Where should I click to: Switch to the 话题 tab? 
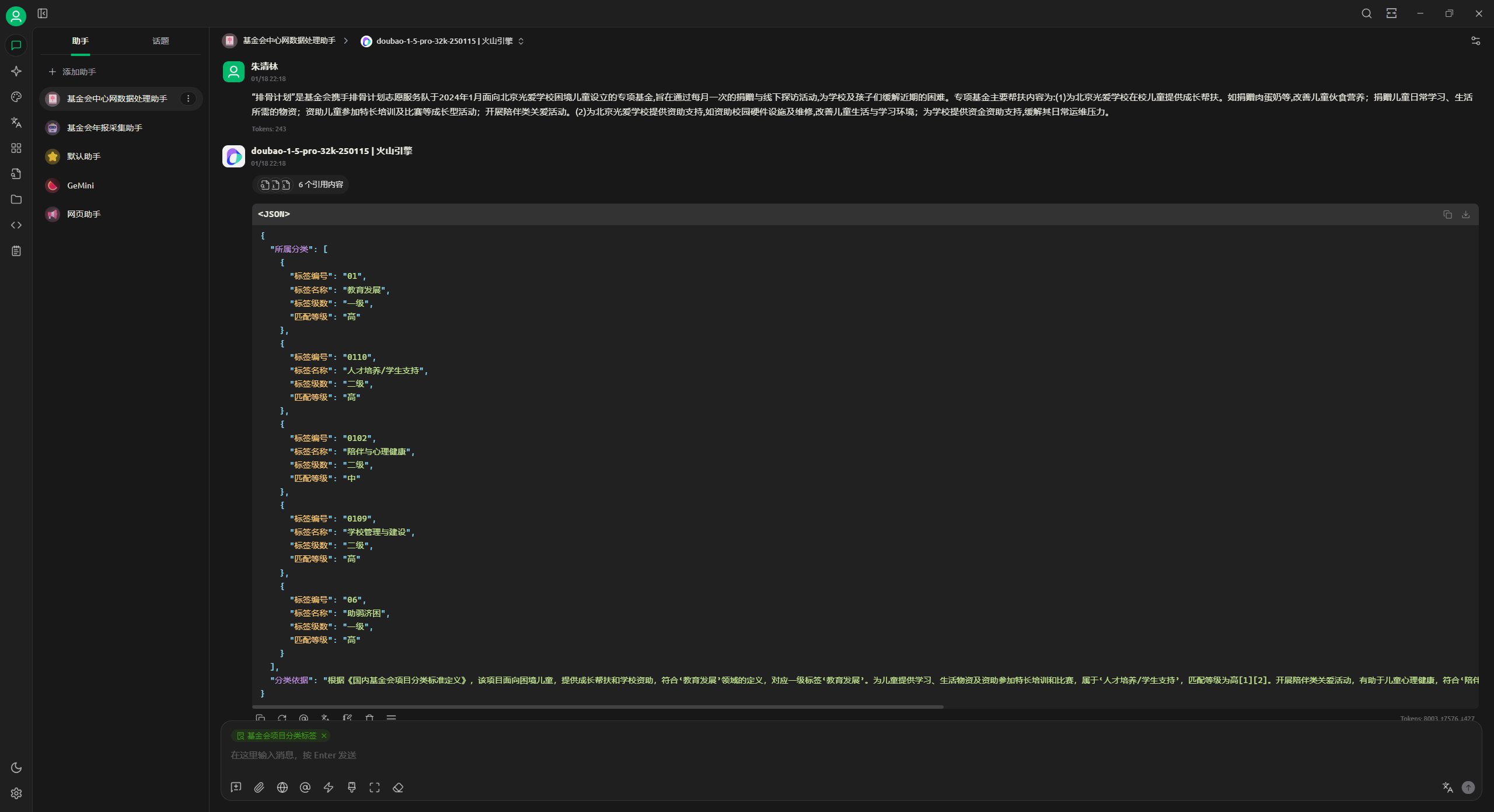point(160,41)
